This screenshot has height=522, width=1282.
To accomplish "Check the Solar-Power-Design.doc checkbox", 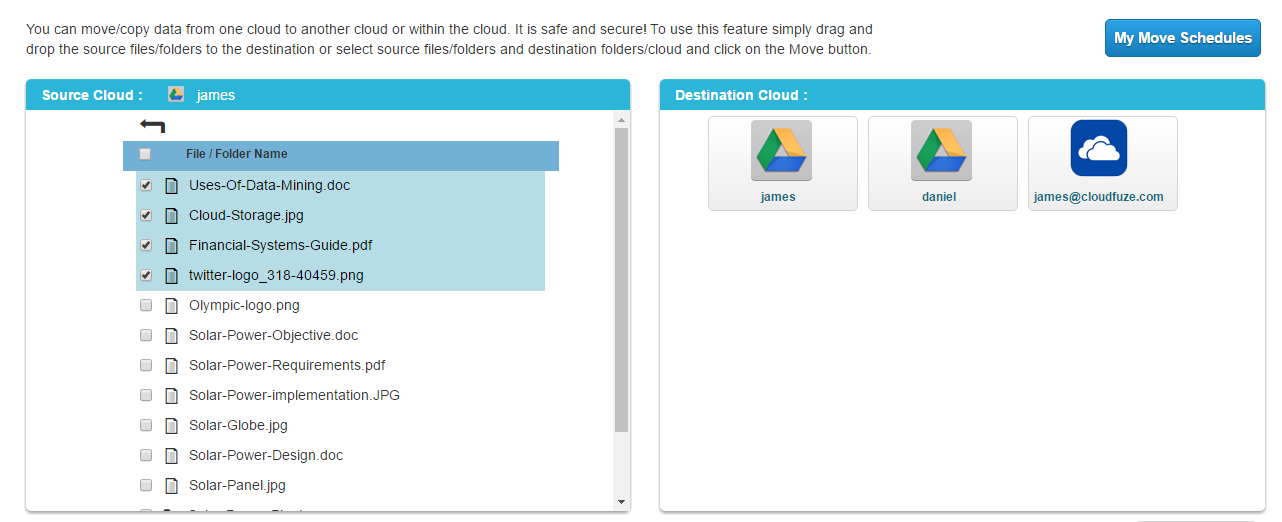I will click(x=146, y=455).
